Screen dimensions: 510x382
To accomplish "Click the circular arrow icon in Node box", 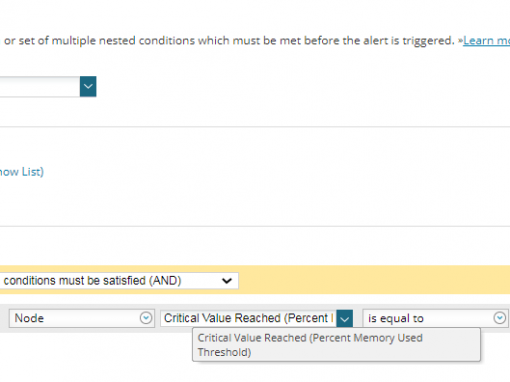I will click(x=146, y=318).
